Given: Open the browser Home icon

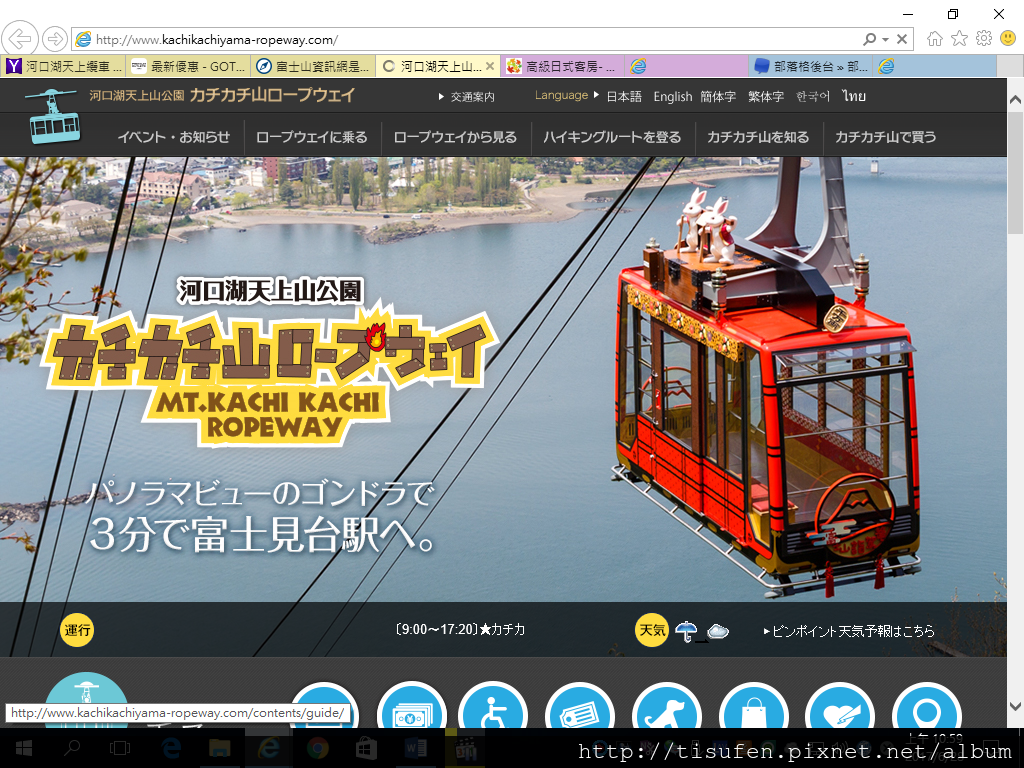Looking at the screenshot, I should click(935, 39).
